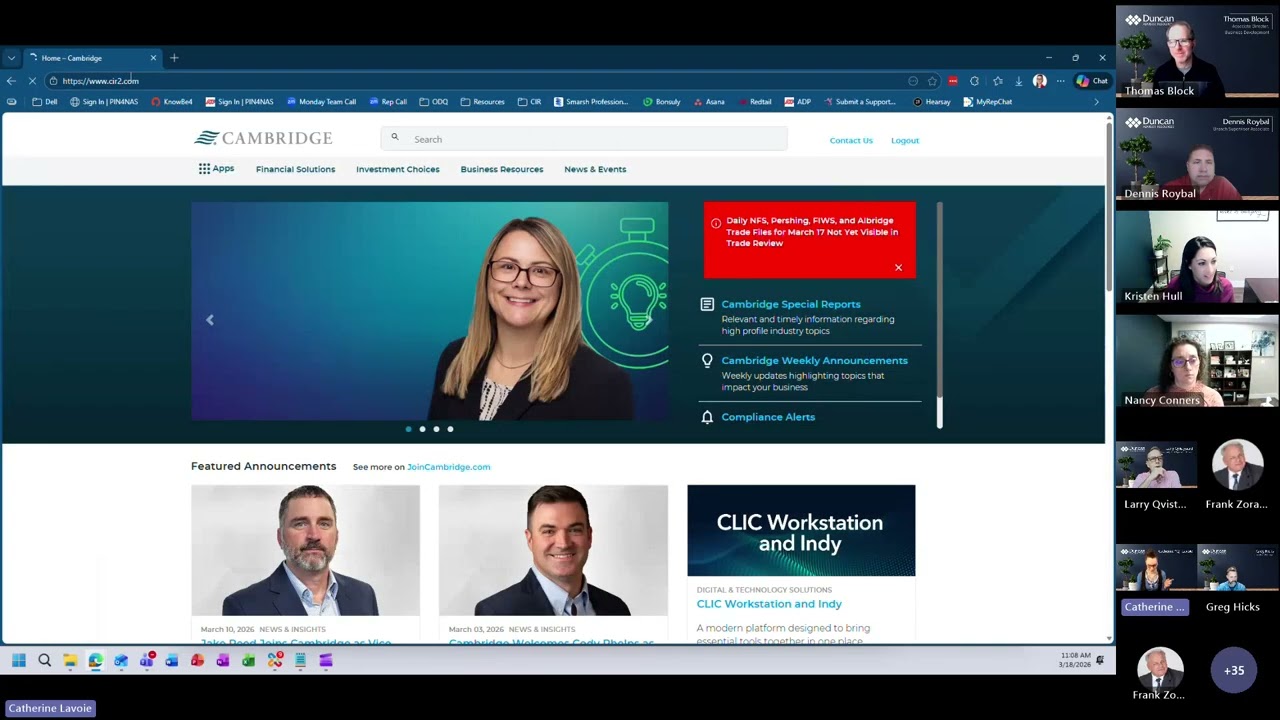Screen dimensions: 1280x720
Task: Select first carousel dot indicator
Action: click(x=408, y=429)
